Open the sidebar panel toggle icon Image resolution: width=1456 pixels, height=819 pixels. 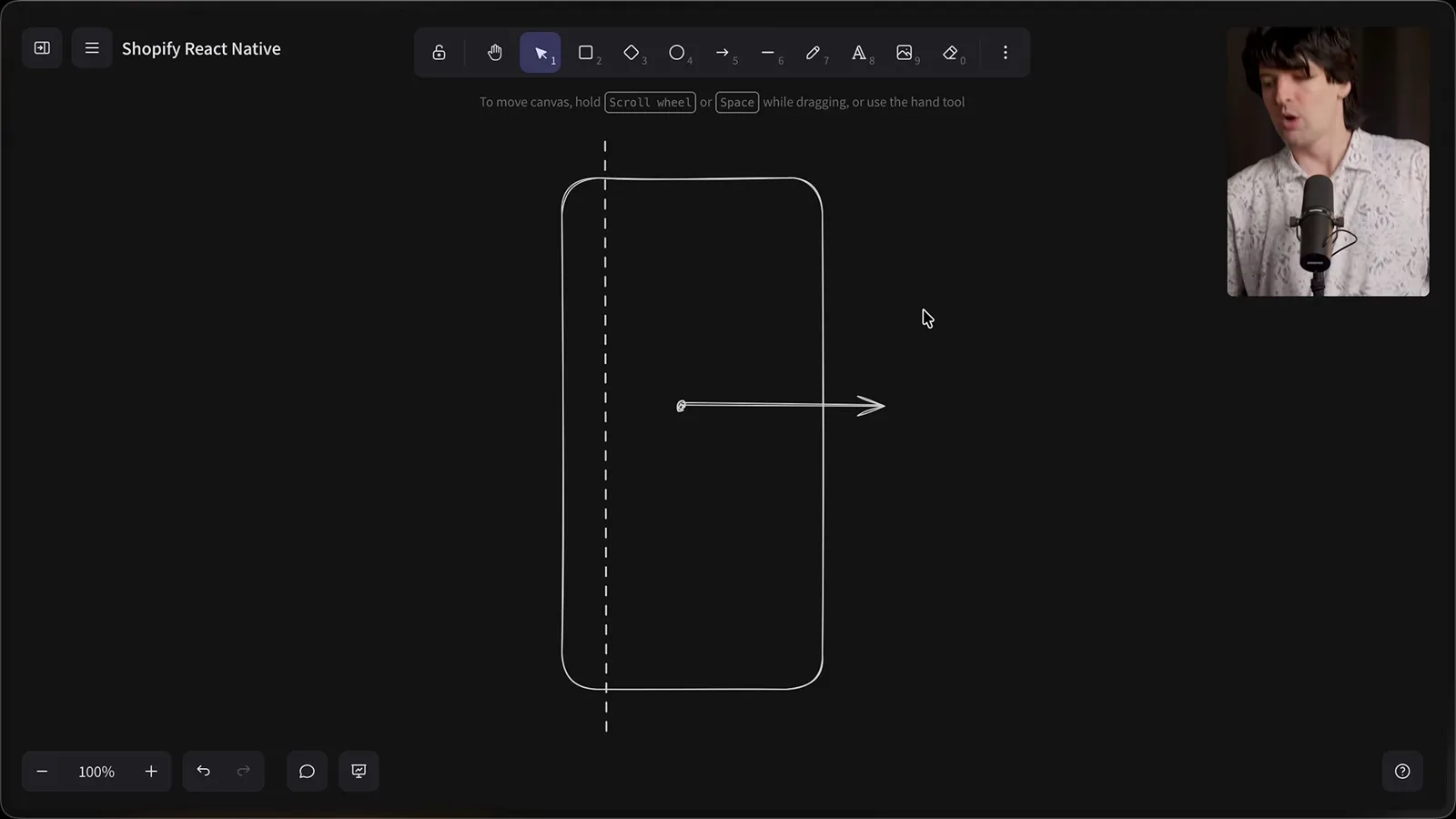tap(42, 48)
